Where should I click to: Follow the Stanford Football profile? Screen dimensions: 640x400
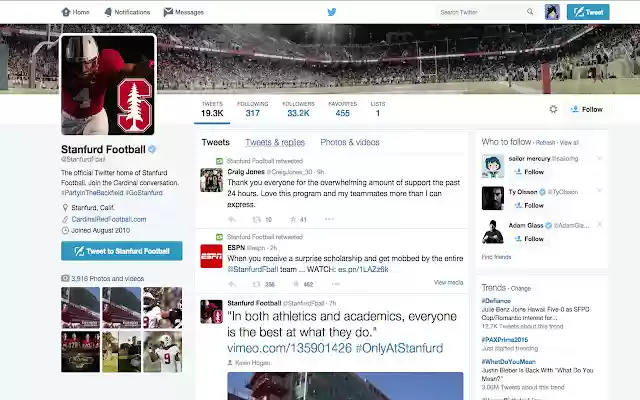click(x=587, y=109)
